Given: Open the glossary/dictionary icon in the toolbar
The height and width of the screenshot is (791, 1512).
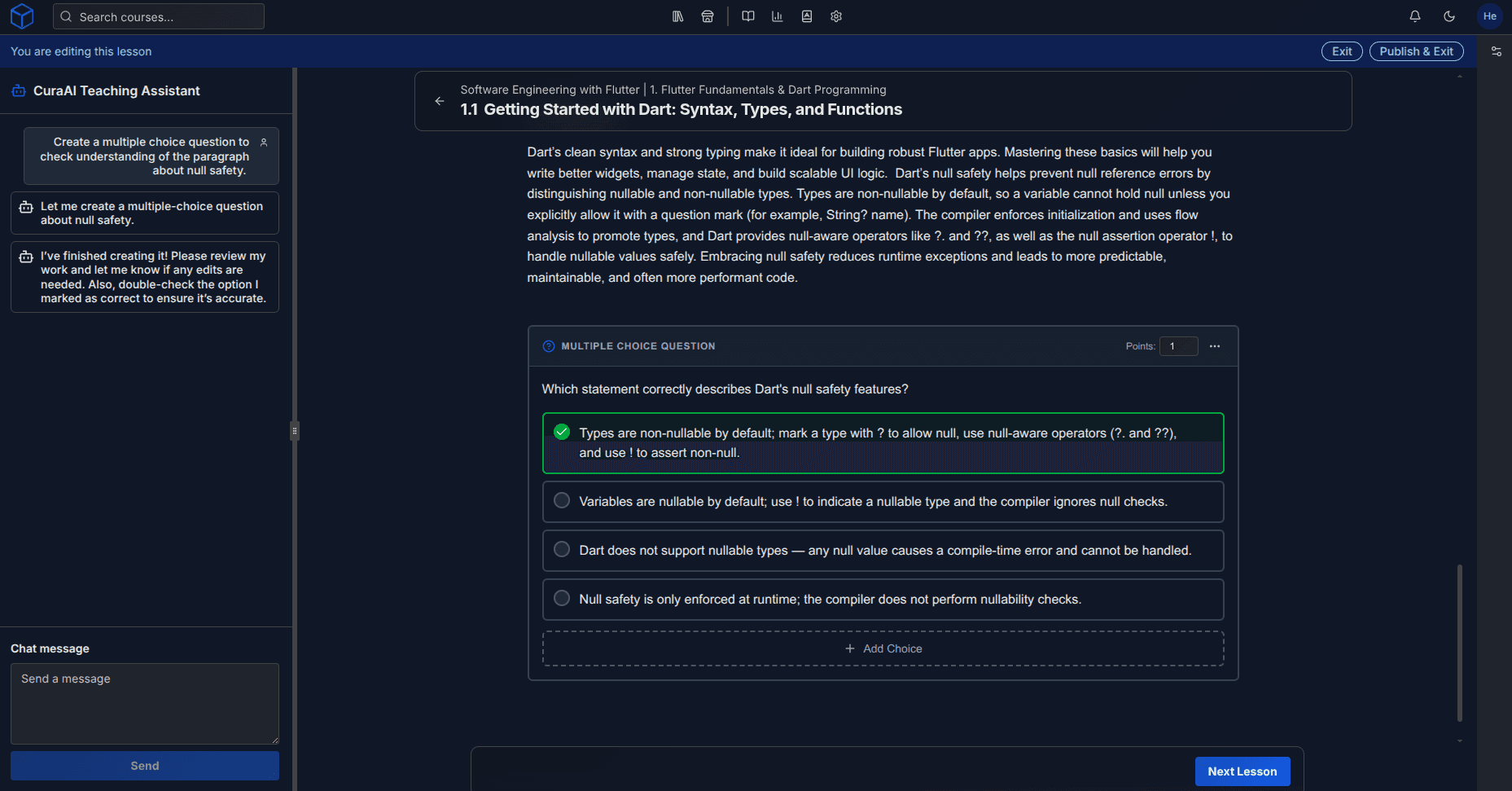Looking at the screenshot, I should 806,16.
